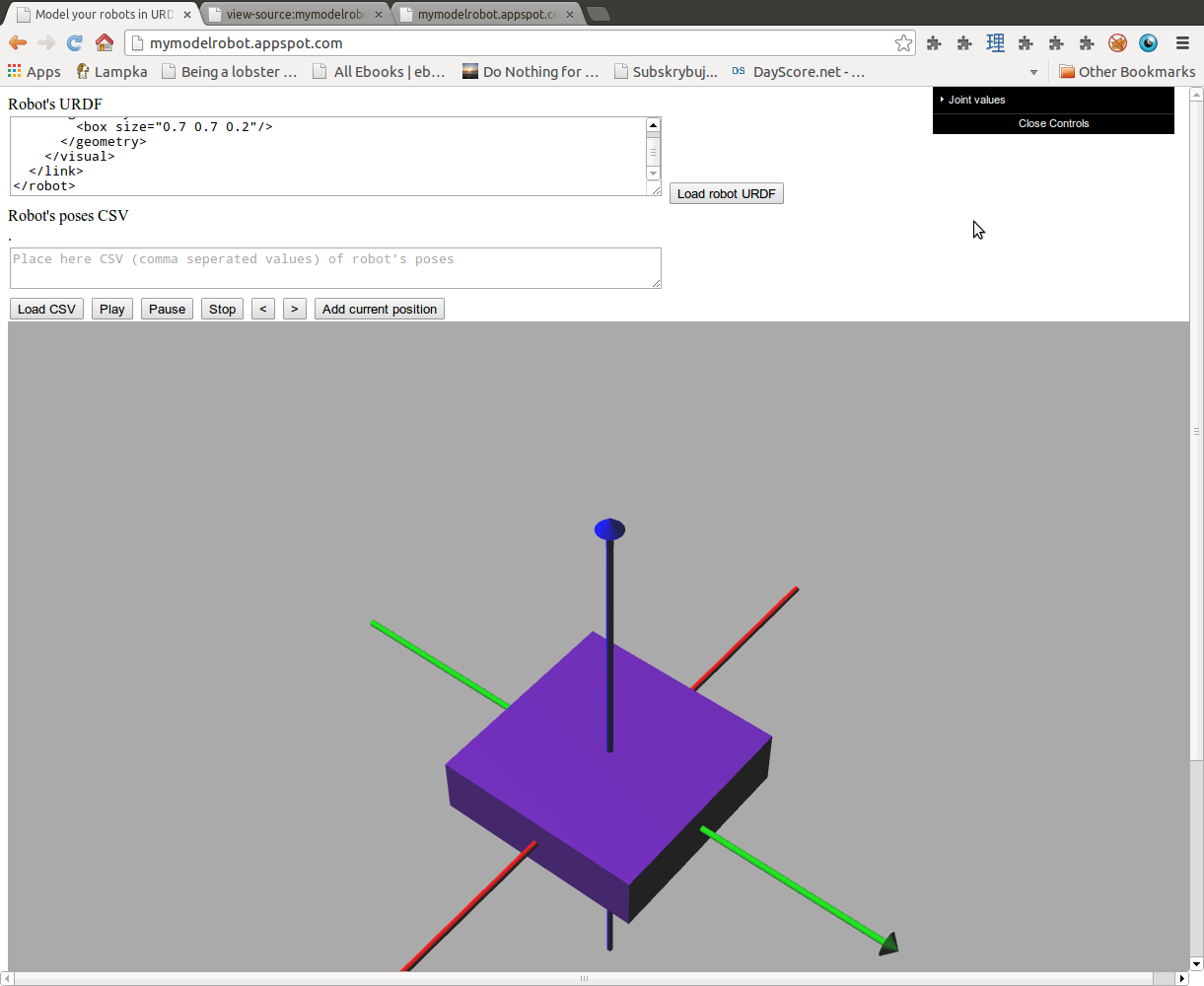Open the Other Bookmarks folder
The height and width of the screenshot is (986, 1204).
point(1127,72)
